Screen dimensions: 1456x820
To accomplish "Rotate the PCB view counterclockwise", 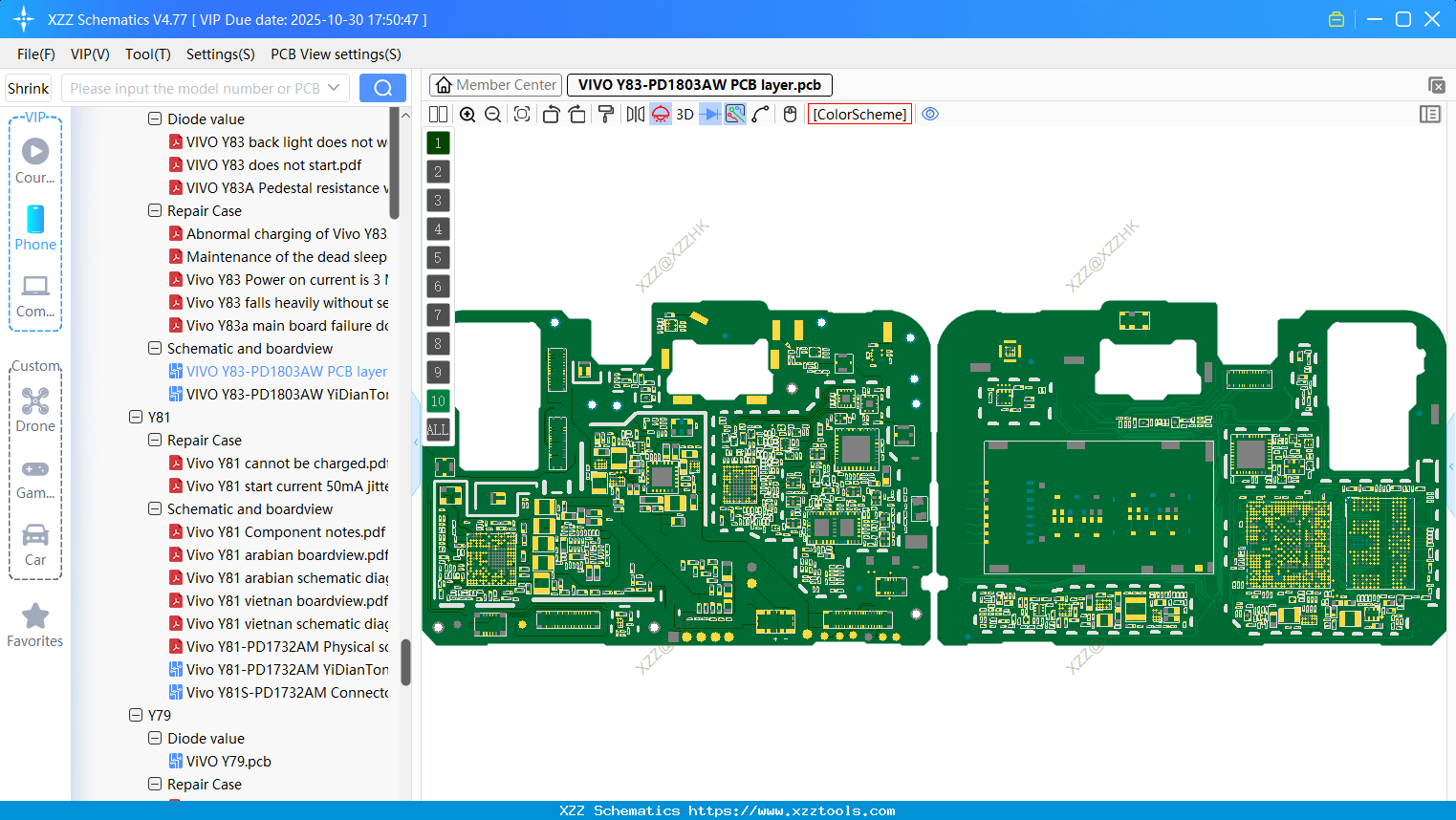I will pyautogui.click(x=551, y=114).
